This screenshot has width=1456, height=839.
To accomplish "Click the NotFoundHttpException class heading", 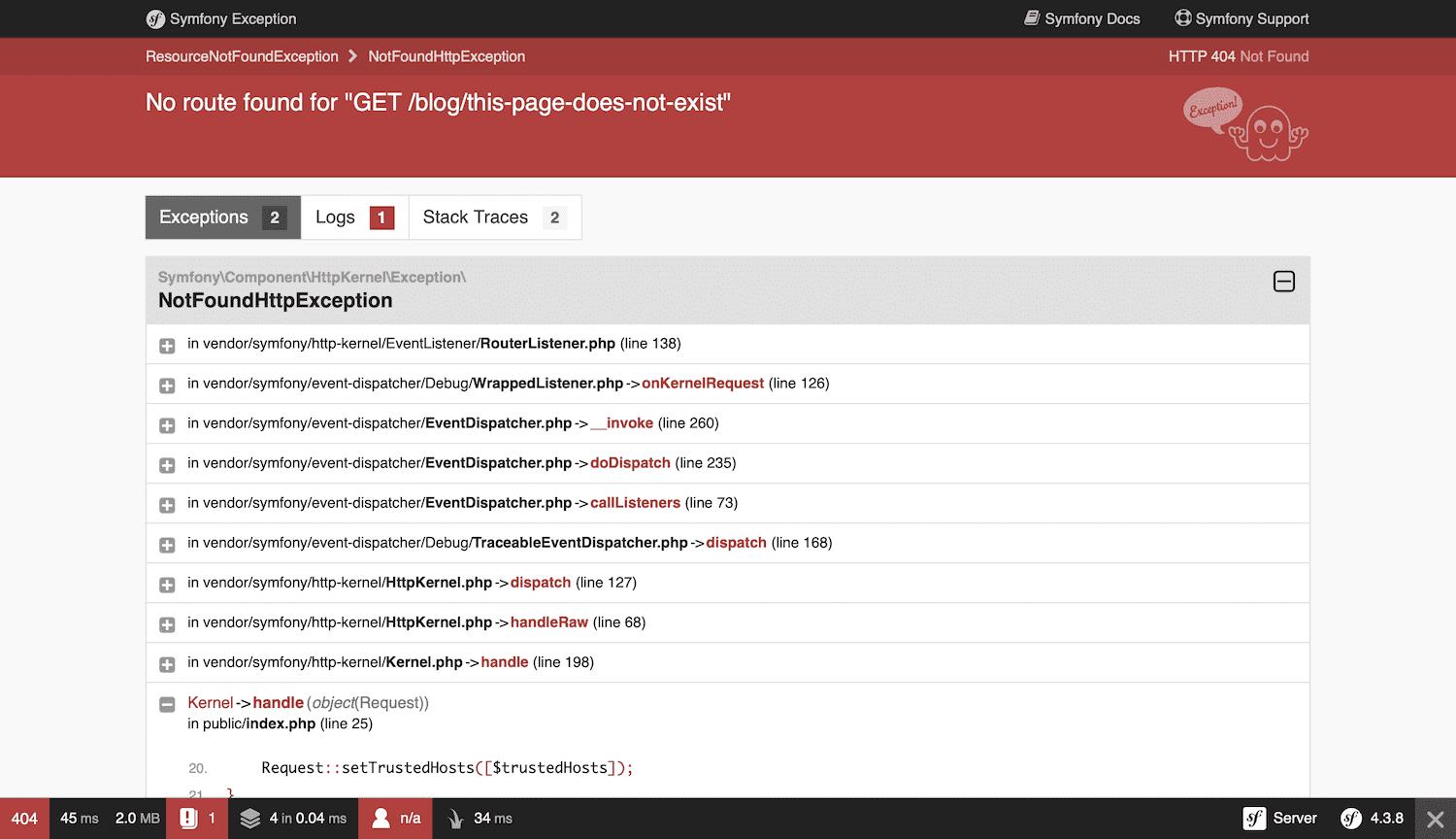I will point(276,301).
